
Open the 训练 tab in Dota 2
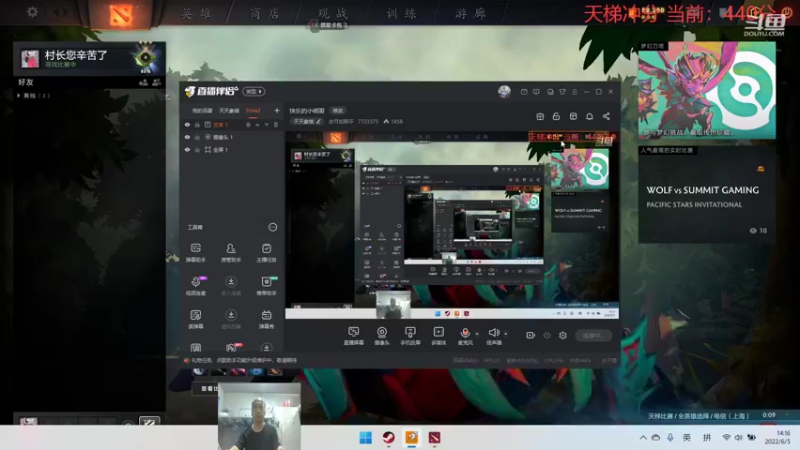point(402,13)
